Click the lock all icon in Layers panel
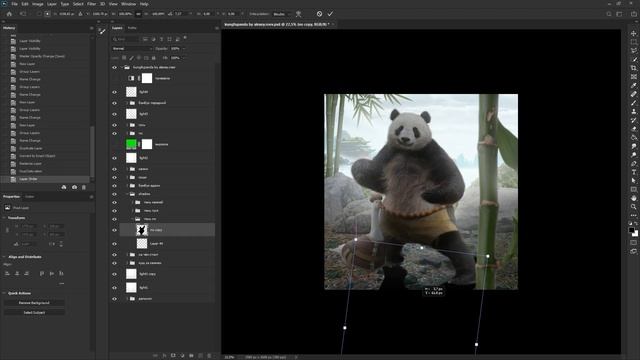The height and width of the screenshot is (360, 640). (154, 58)
